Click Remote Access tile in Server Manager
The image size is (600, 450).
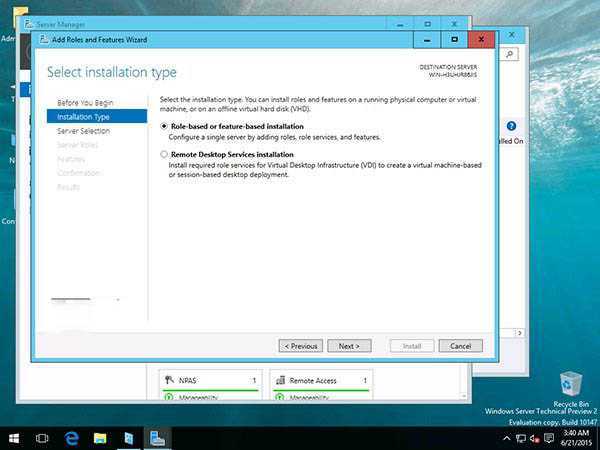[321, 385]
